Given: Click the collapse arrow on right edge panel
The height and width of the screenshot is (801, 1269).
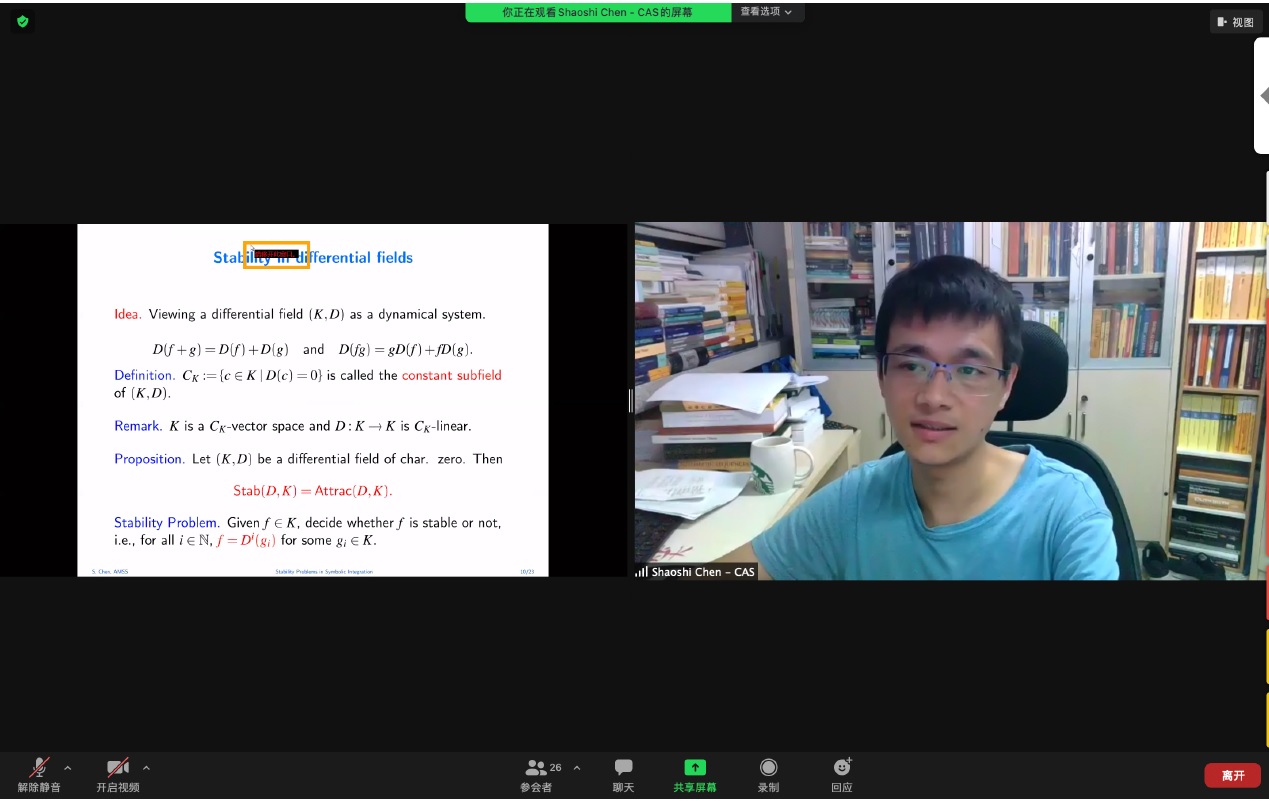Looking at the screenshot, I should coord(1262,97).
